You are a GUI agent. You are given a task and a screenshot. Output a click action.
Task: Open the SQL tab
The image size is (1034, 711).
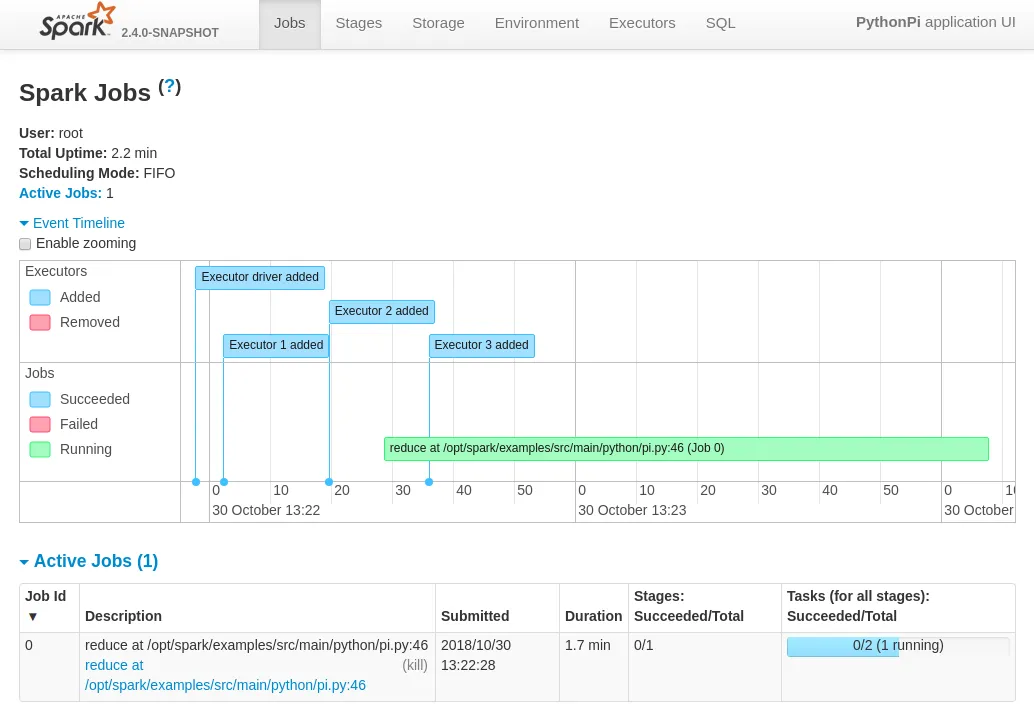click(x=720, y=24)
